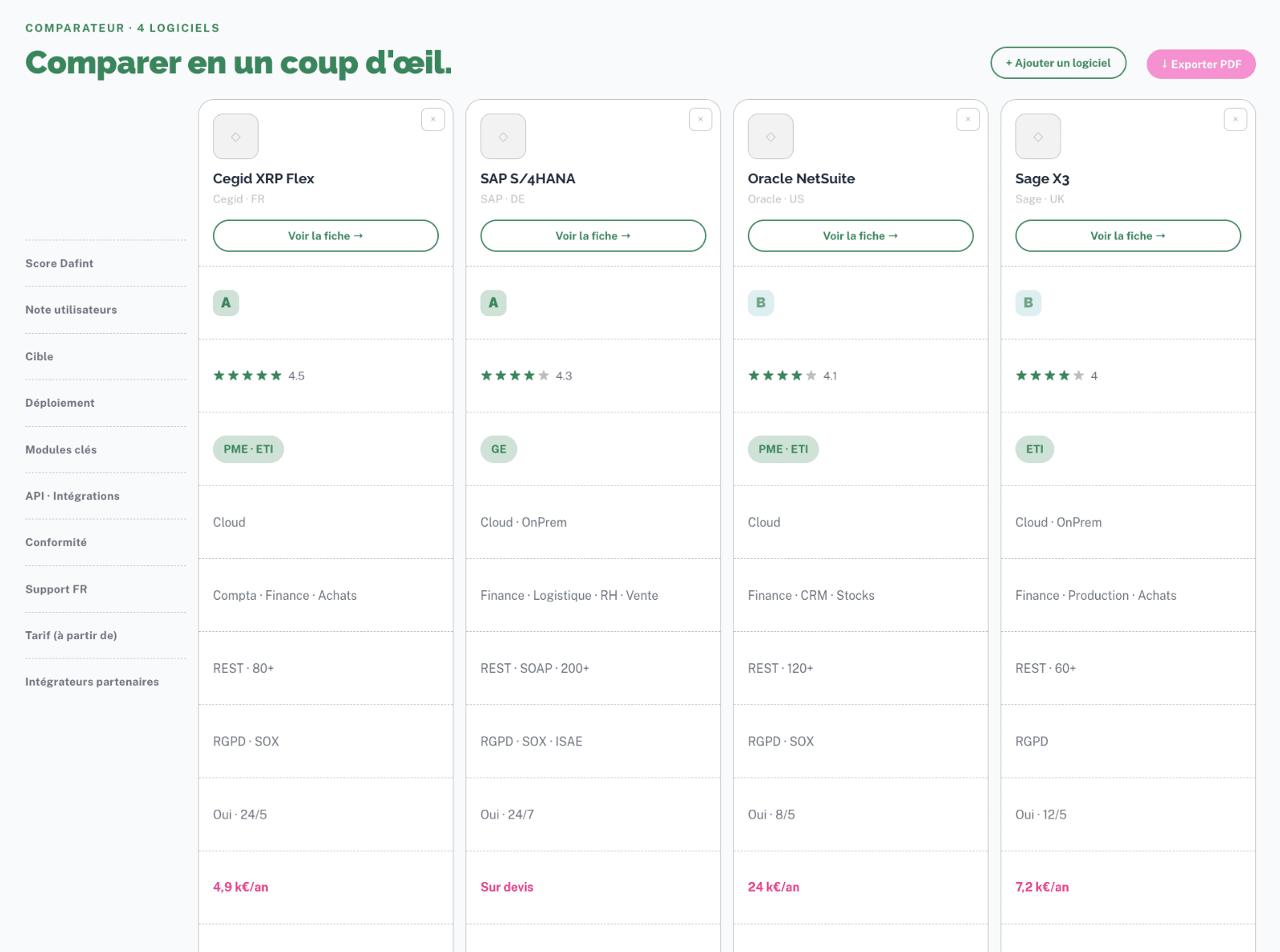Click REST · SOAP · 200+ integrations value
The height and width of the screenshot is (952, 1280).
coord(535,669)
